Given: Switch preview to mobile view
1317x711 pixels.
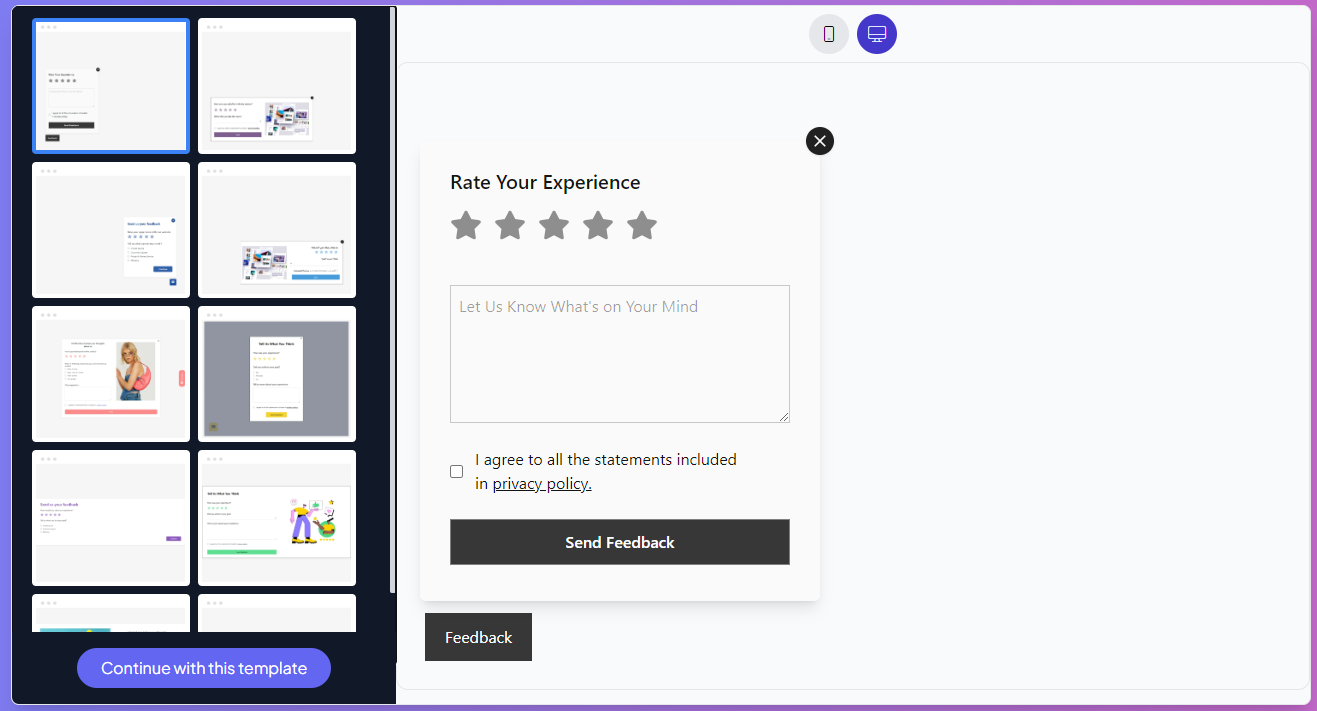Looking at the screenshot, I should point(828,33).
